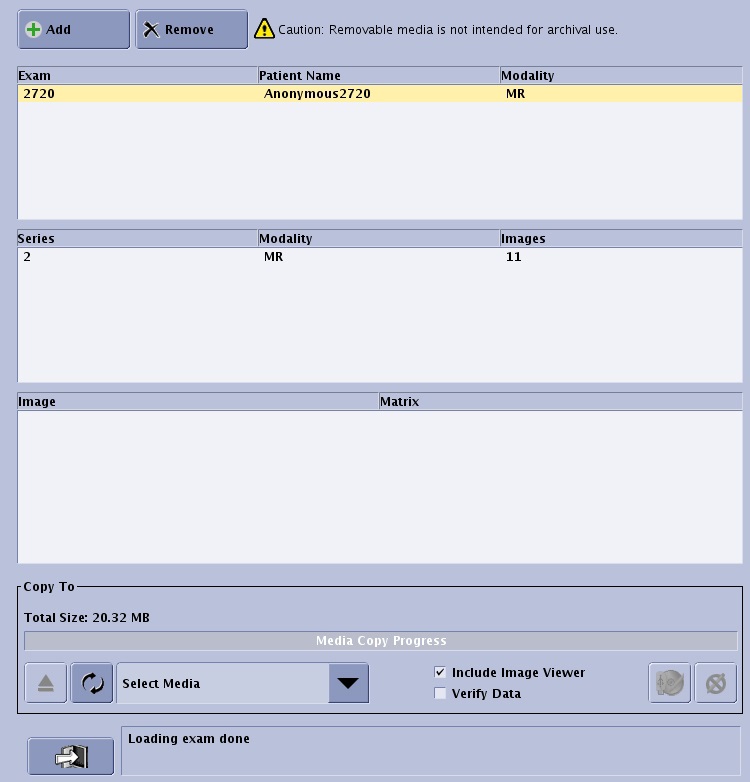Image resolution: width=750 pixels, height=782 pixels.
Task: Click the Select Media combo box field
Action: [x=222, y=684]
